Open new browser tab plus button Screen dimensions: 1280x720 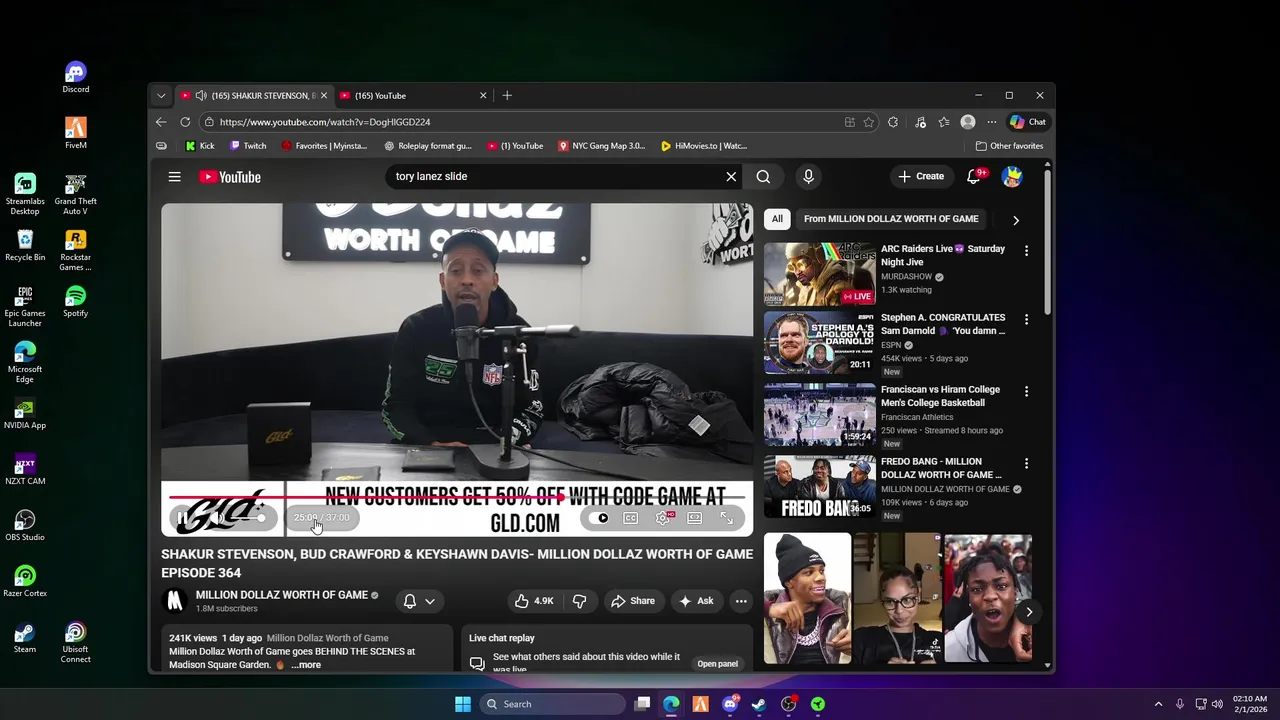pyautogui.click(x=507, y=96)
